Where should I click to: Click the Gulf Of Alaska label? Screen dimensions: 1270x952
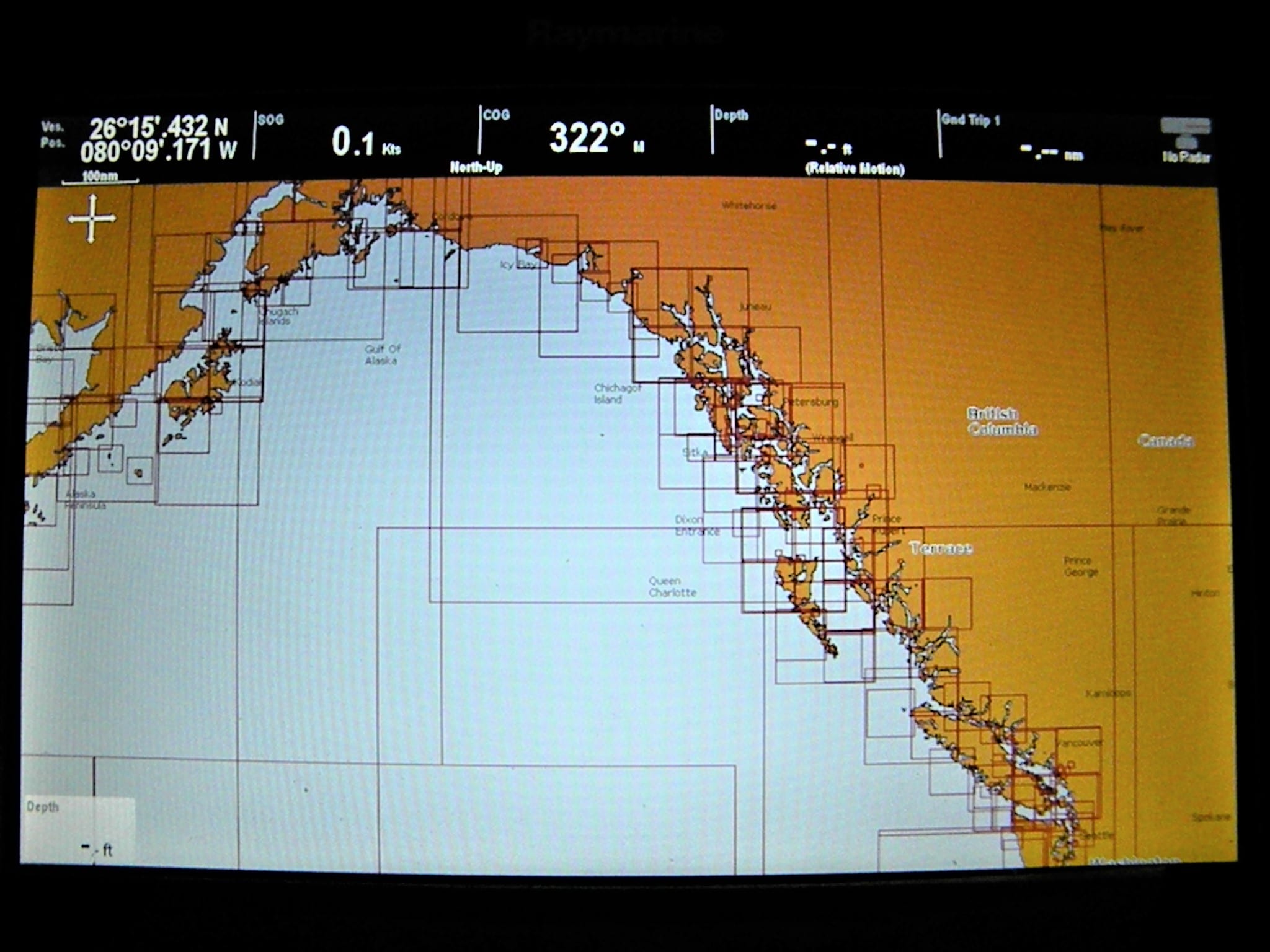pyautogui.click(x=382, y=355)
